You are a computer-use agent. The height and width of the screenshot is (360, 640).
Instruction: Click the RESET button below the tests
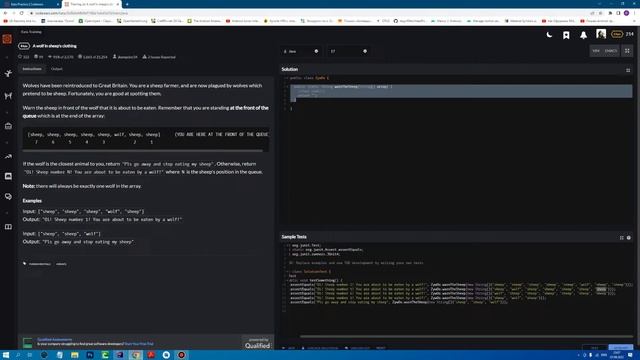[x=381, y=348]
